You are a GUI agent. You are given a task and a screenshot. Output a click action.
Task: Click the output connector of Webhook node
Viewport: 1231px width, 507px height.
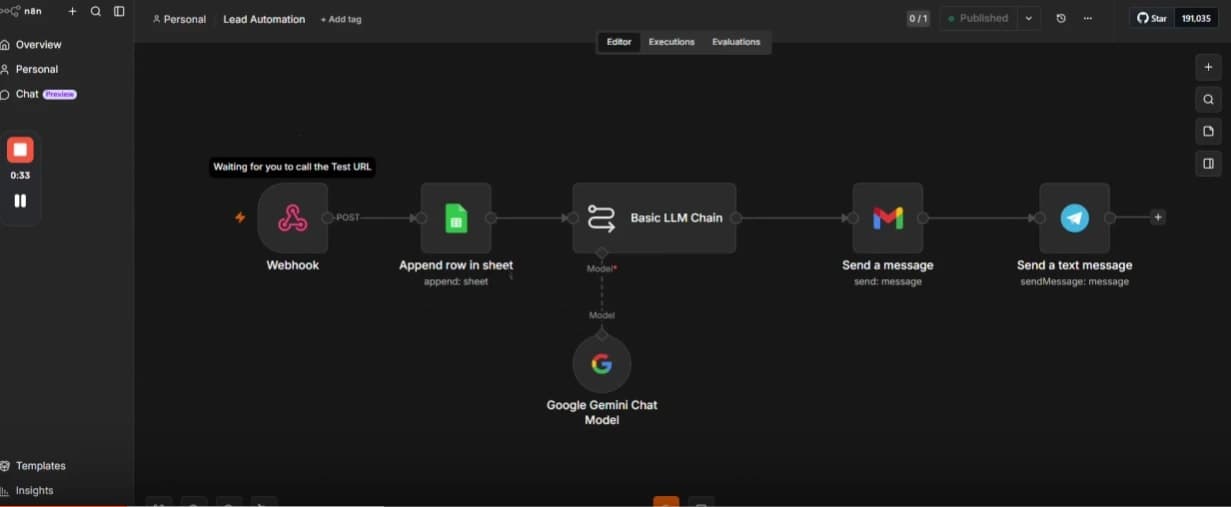click(x=328, y=217)
